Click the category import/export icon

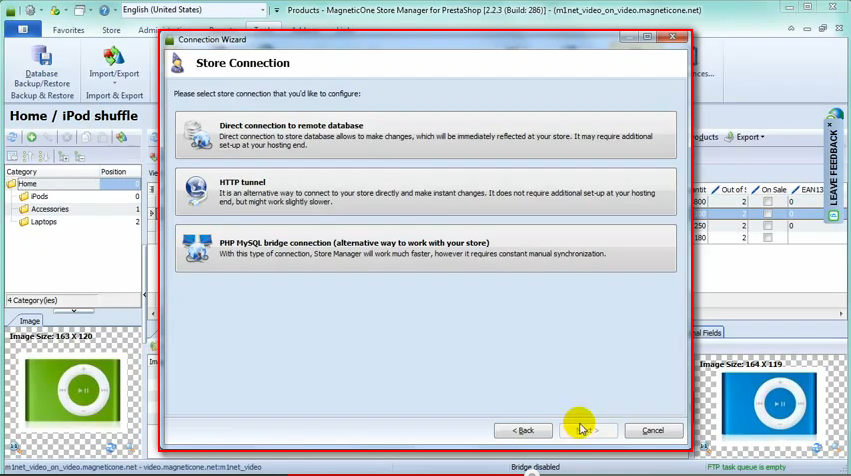coord(122,137)
